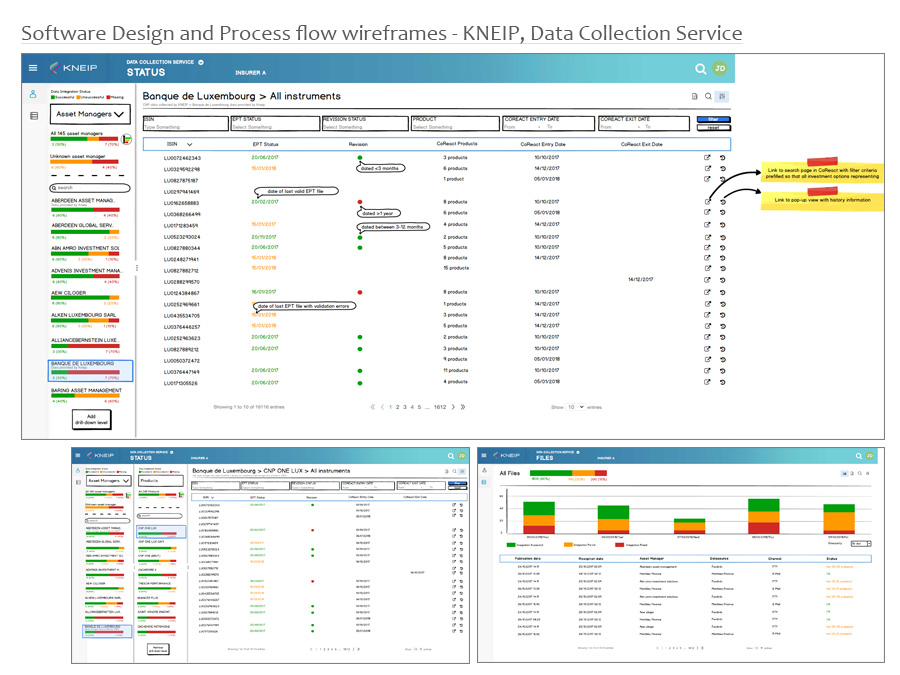
Task: Open the JD user avatar menu
Action: 720,69
